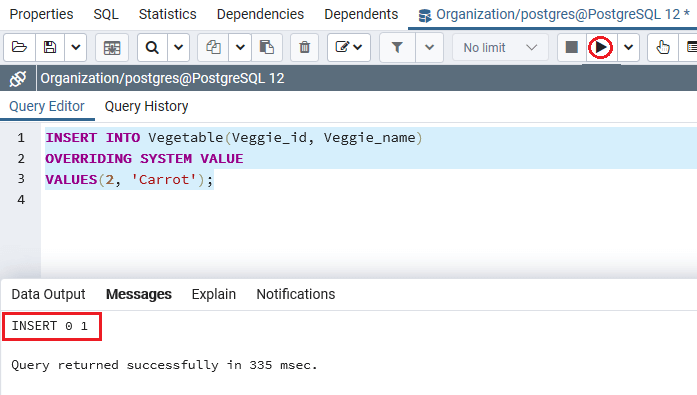Click the Stop query square button

pos(572,47)
